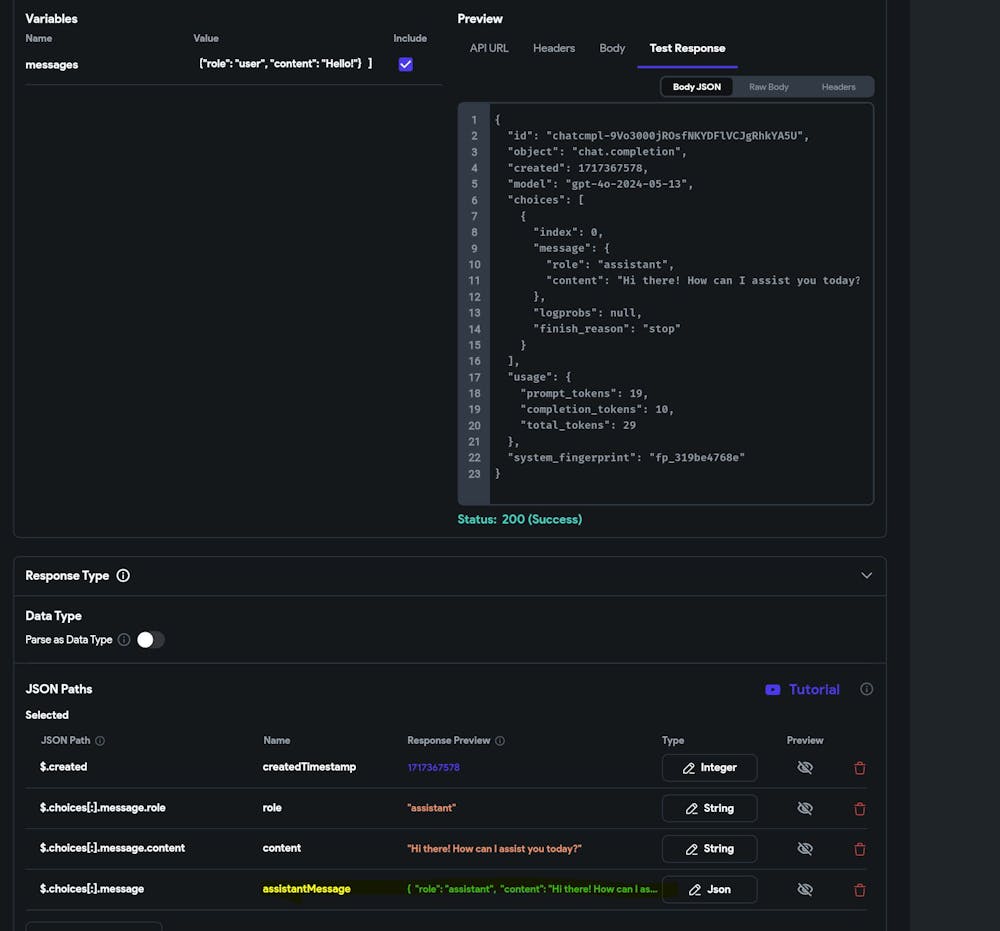Edit the messages variable value field
Image resolution: width=1000 pixels, height=931 pixels.
[x=285, y=64]
